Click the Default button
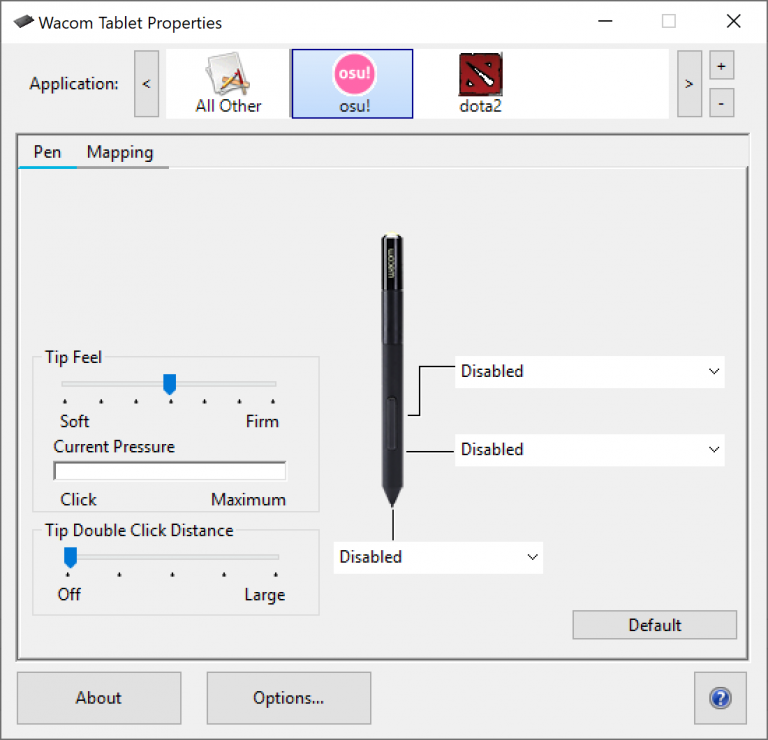Image resolution: width=768 pixels, height=740 pixels. point(654,625)
